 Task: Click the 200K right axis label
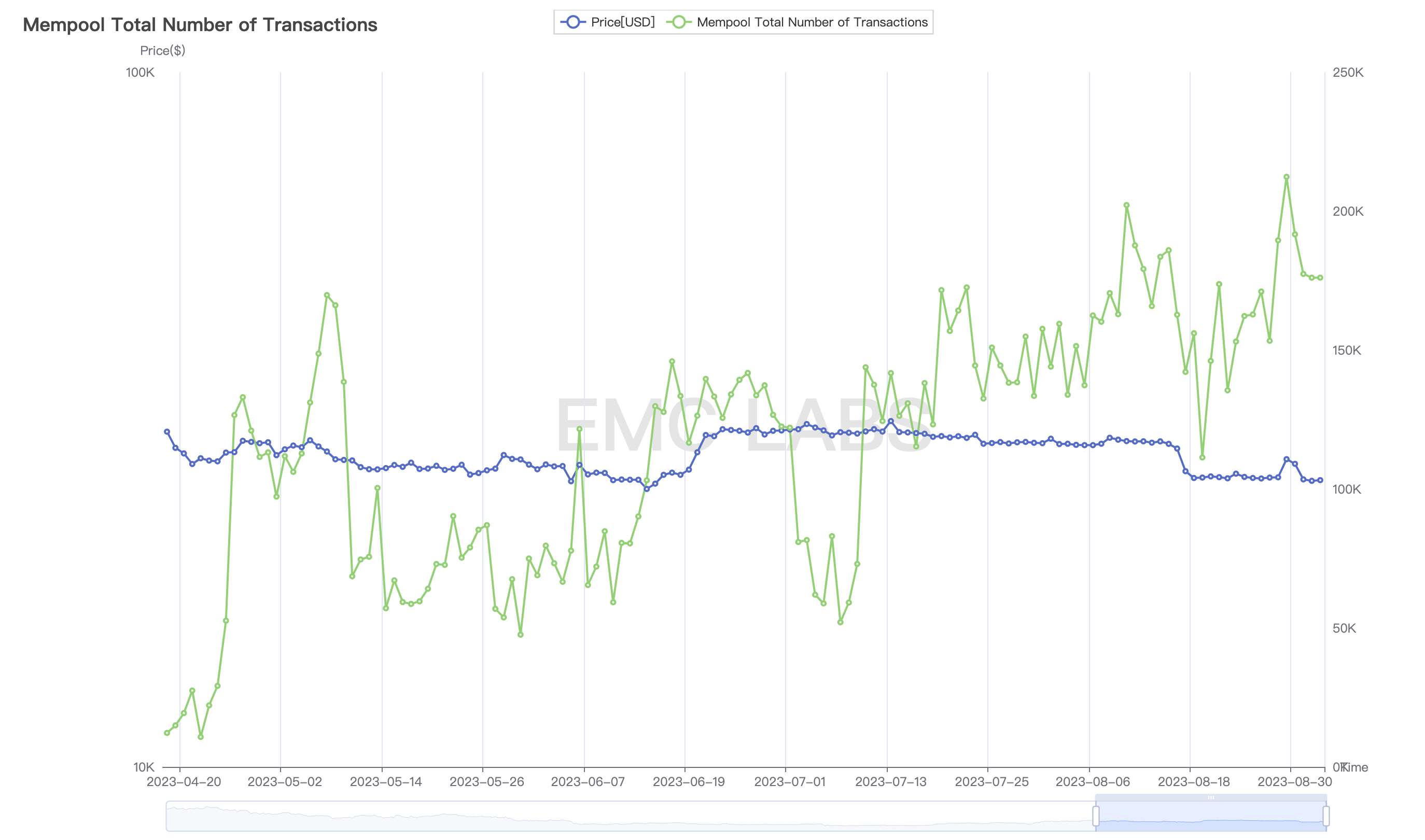pos(1347,211)
